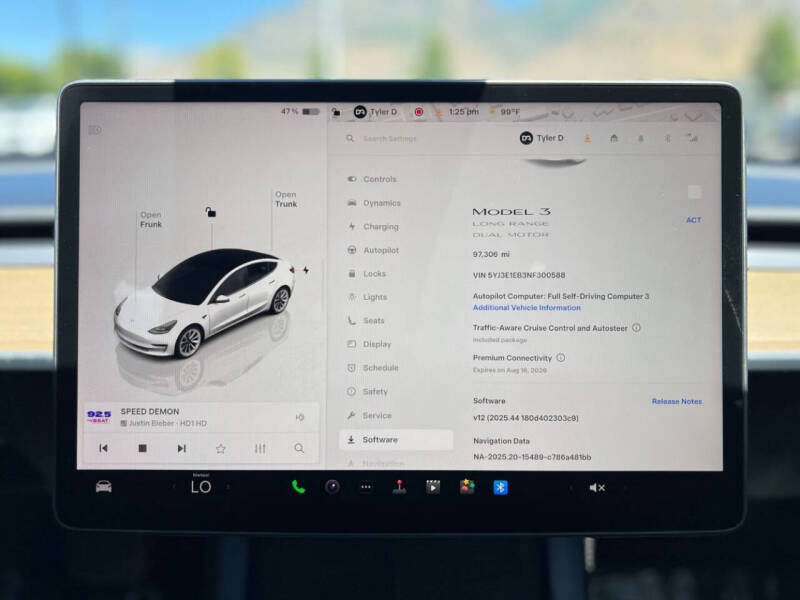The image size is (800, 600).
Task: Tap software version v12 (2025.44...) text
Action: [x=526, y=418]
